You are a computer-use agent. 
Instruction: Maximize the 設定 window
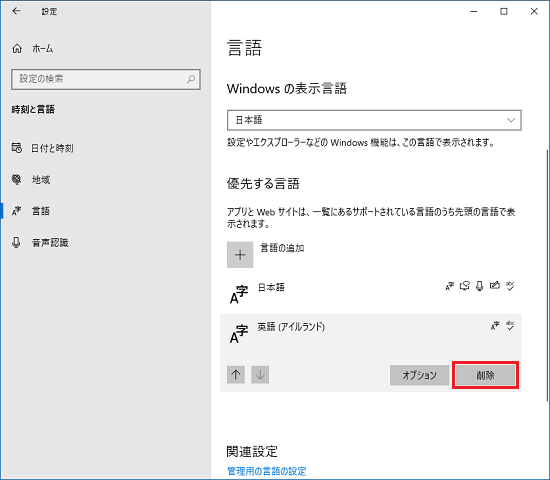[x=504, y=12]
